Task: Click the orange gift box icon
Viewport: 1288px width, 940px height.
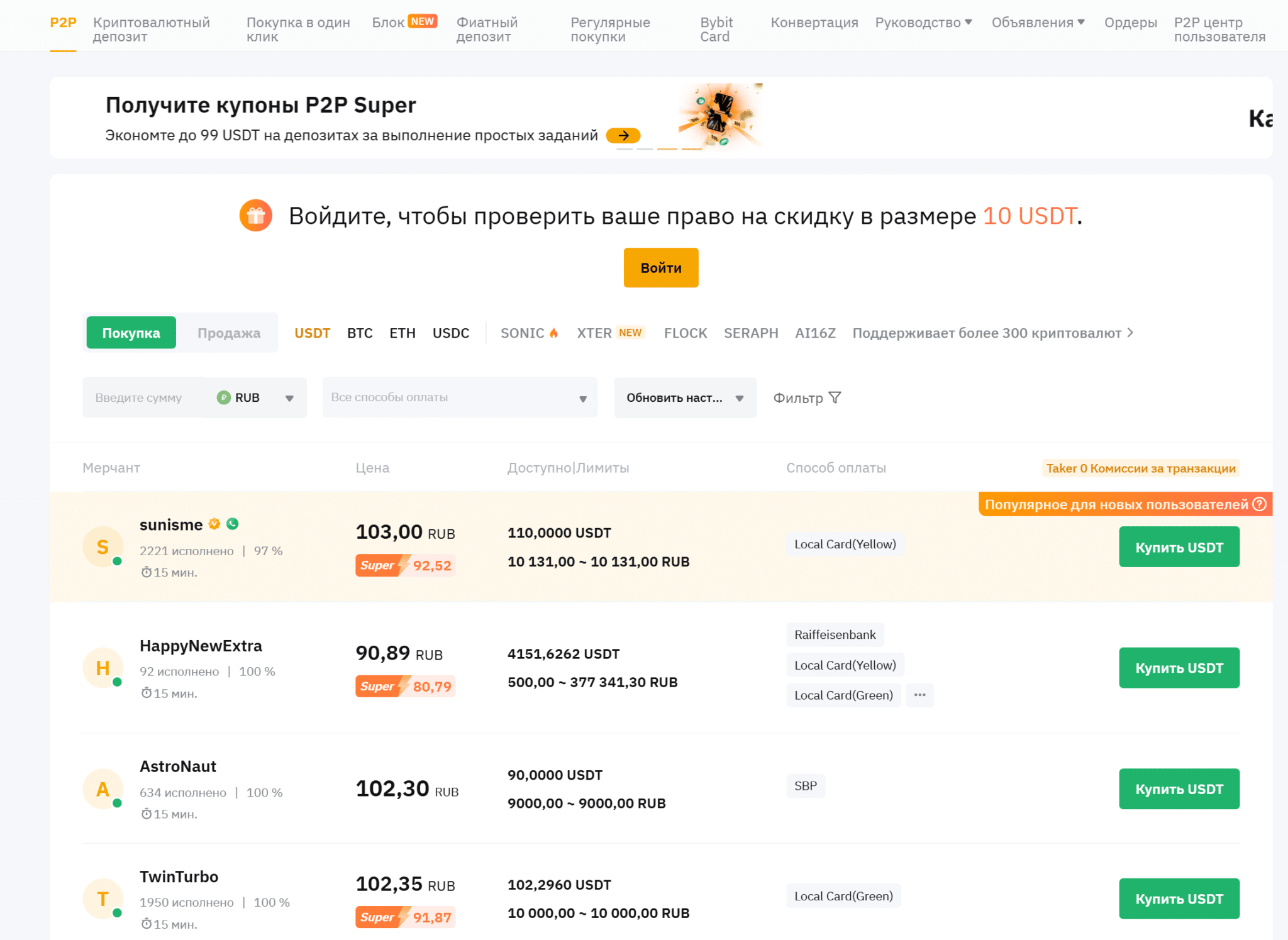Action: pos(255,216)
